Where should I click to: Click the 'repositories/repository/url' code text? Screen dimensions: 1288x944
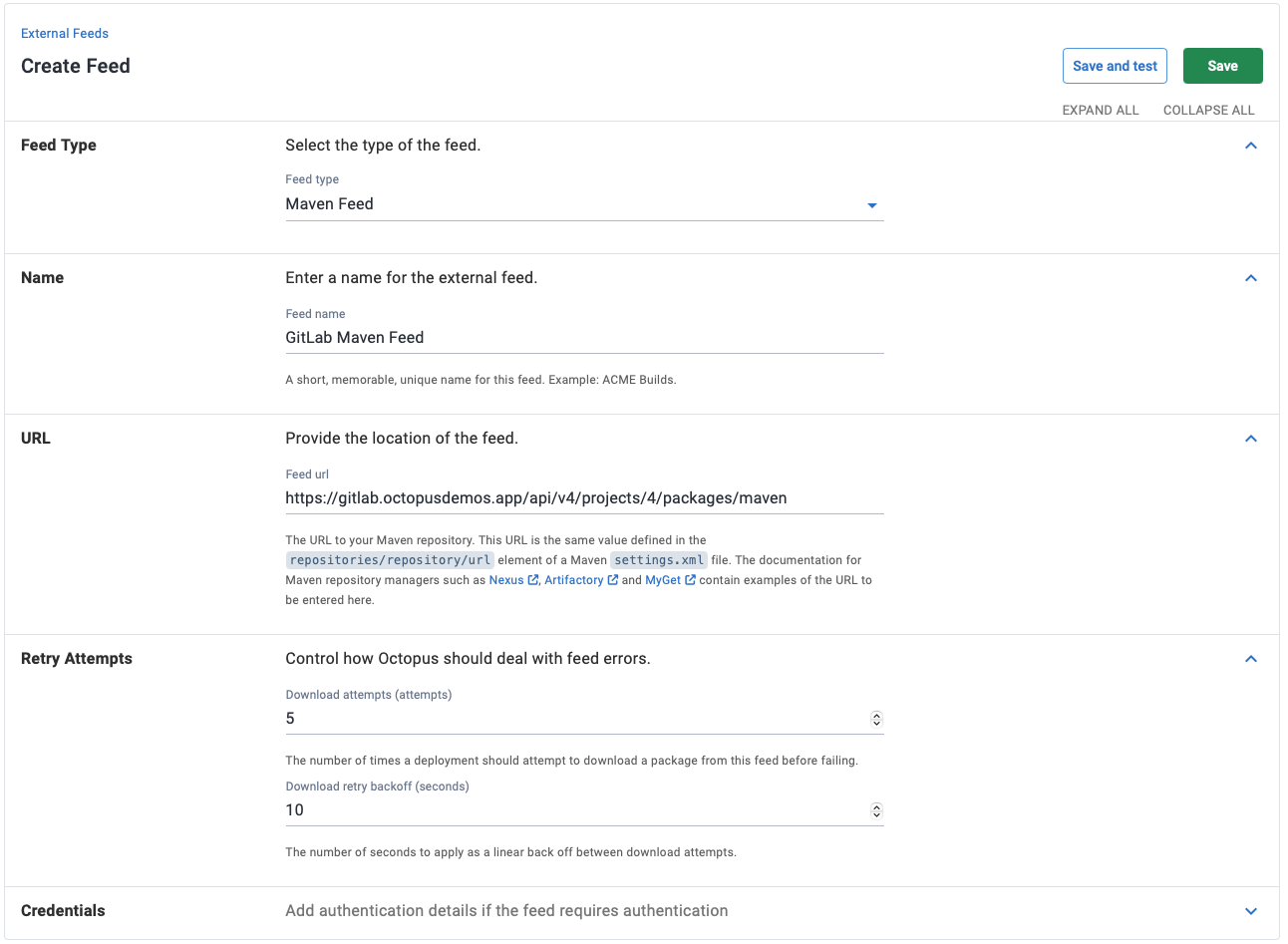point(390,560)
